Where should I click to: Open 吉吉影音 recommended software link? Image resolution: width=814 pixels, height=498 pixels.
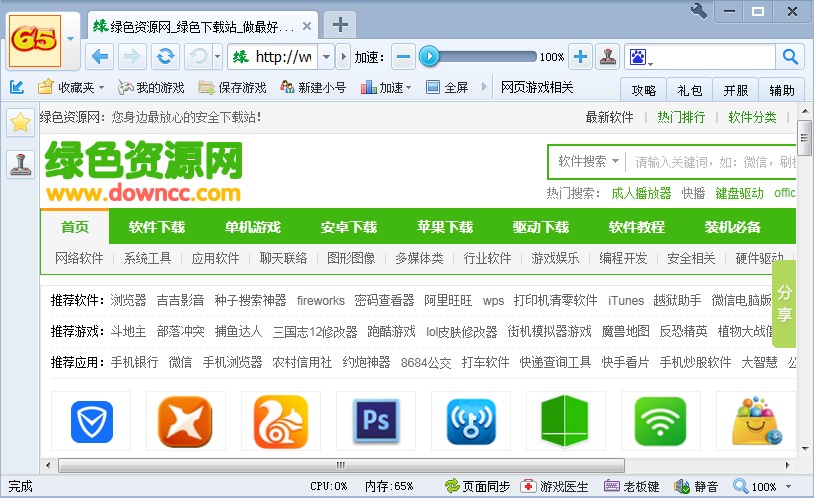[x=180, y=300]
